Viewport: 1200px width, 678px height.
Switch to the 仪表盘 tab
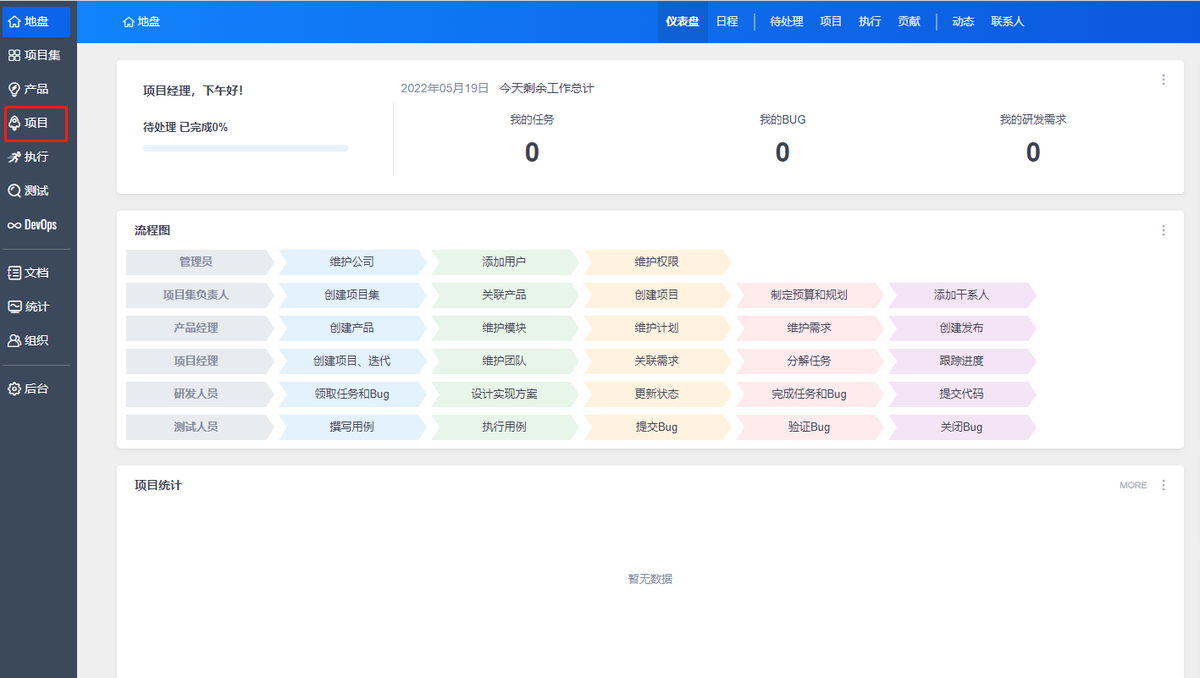pos(682,21)
